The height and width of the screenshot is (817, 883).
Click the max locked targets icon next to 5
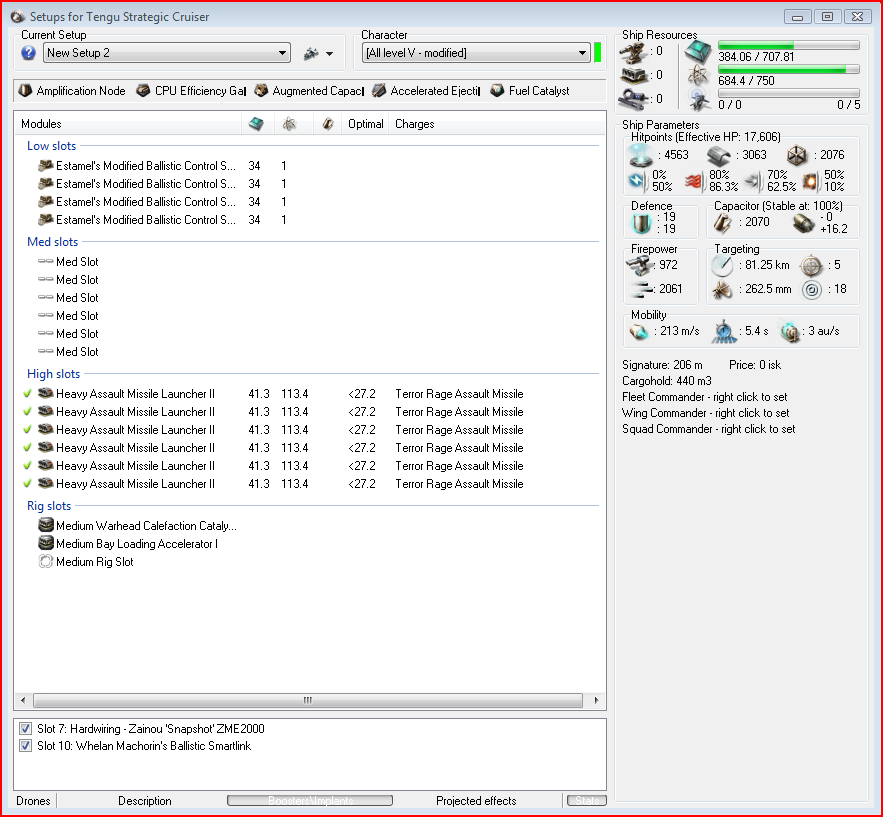(811, 265)
